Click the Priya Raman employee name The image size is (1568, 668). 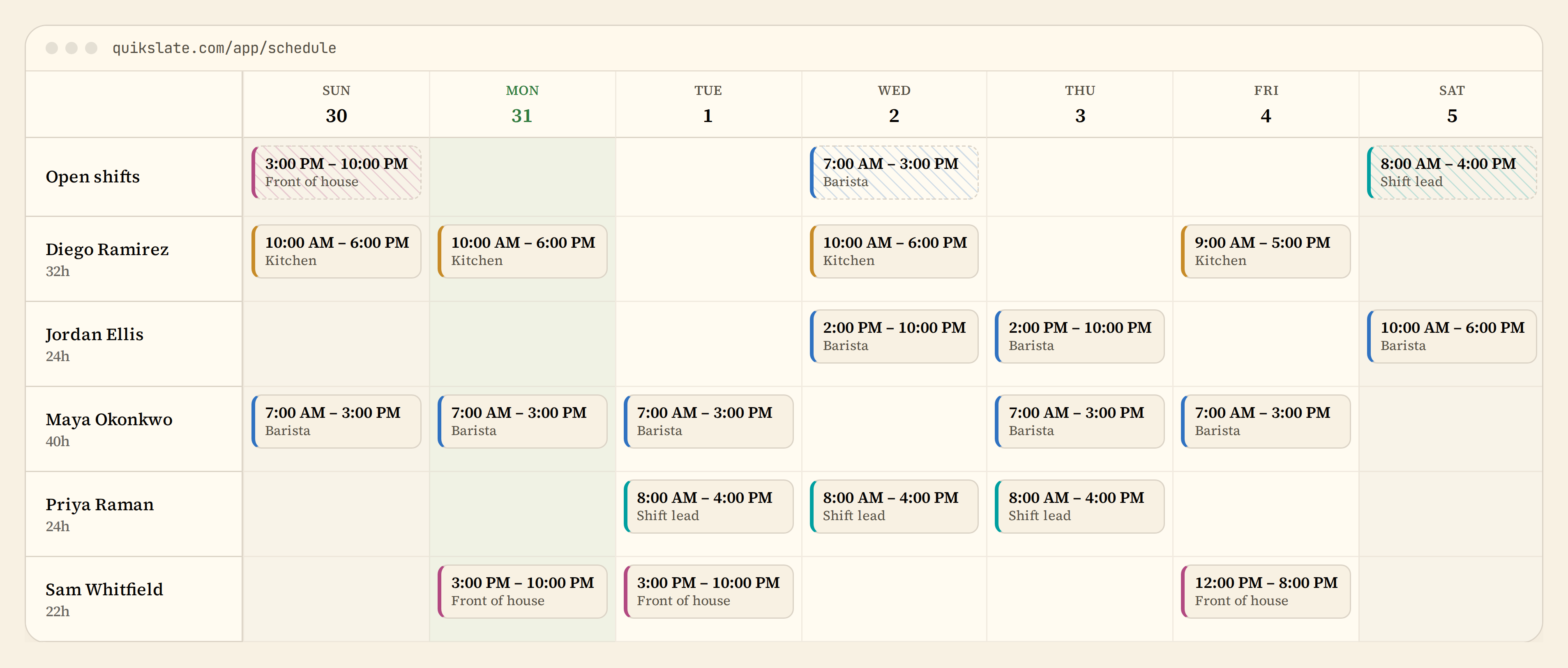(x=100, y=505)
